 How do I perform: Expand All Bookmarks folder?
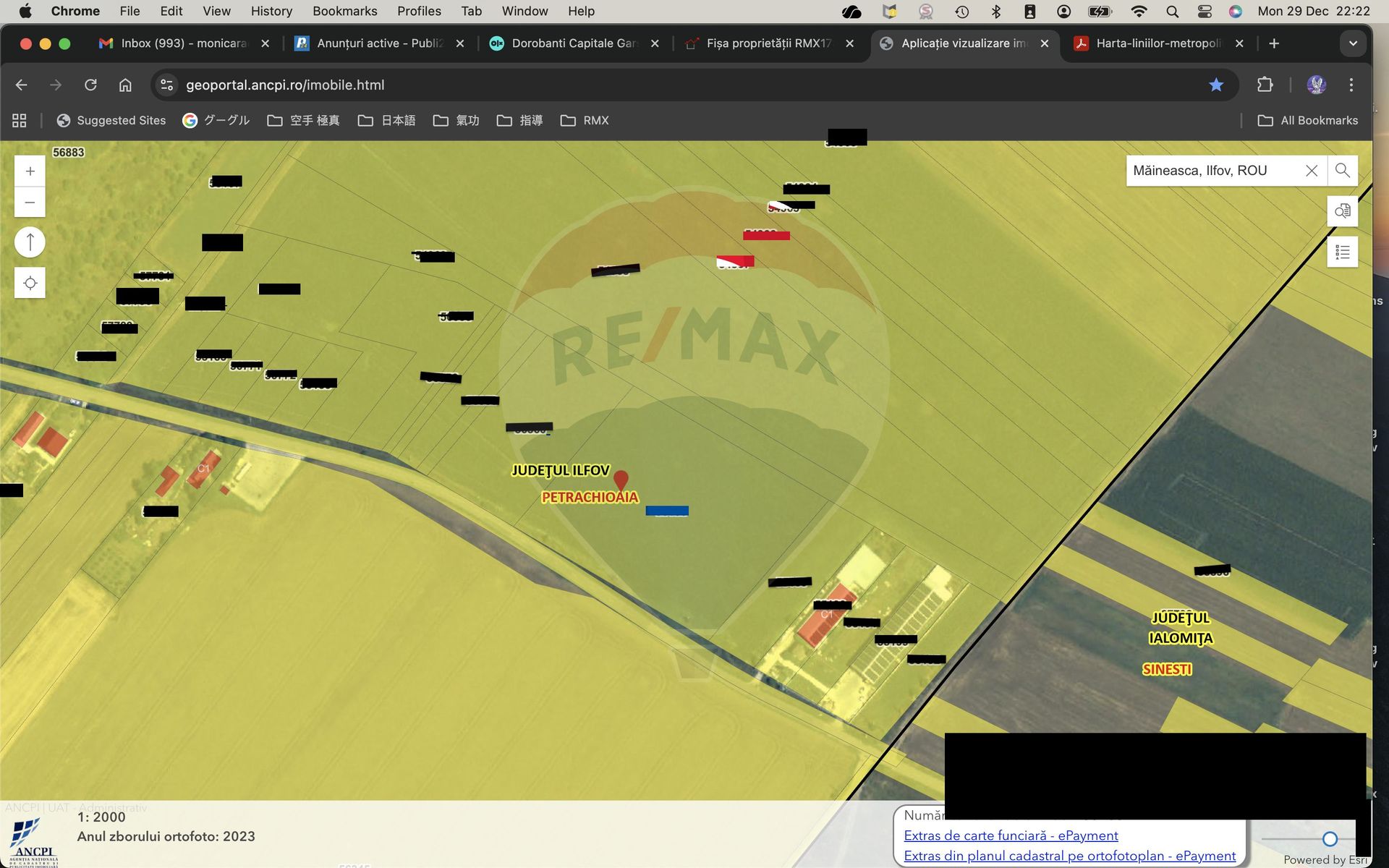(1307, 120)
